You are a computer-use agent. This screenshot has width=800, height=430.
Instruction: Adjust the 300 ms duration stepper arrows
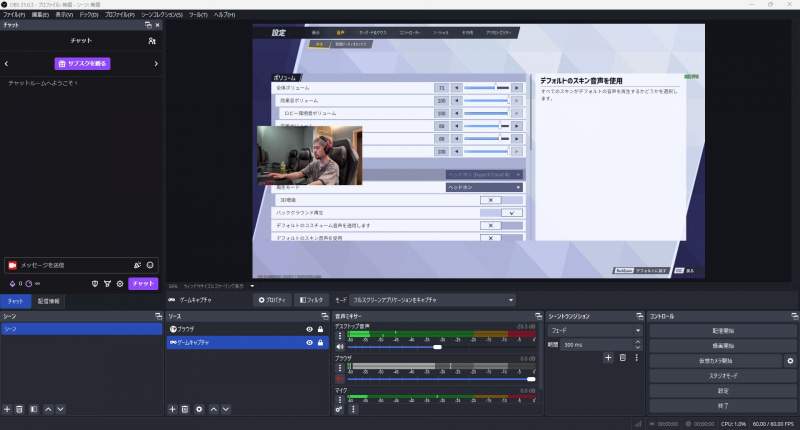coord(638,345)
